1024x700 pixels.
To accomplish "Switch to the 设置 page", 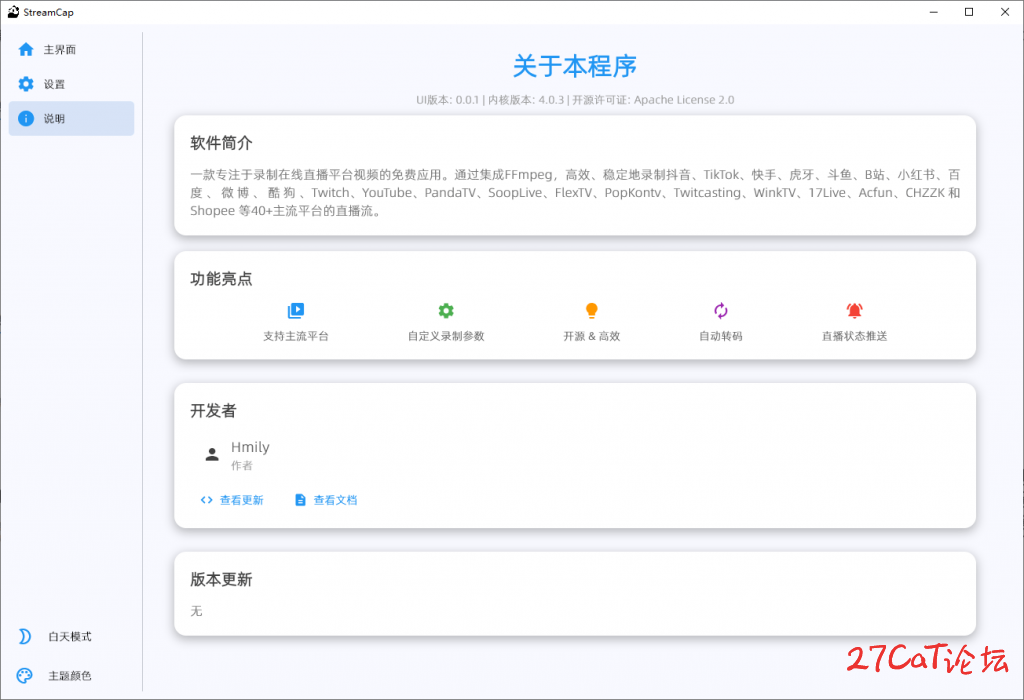I will click(54, 84).
